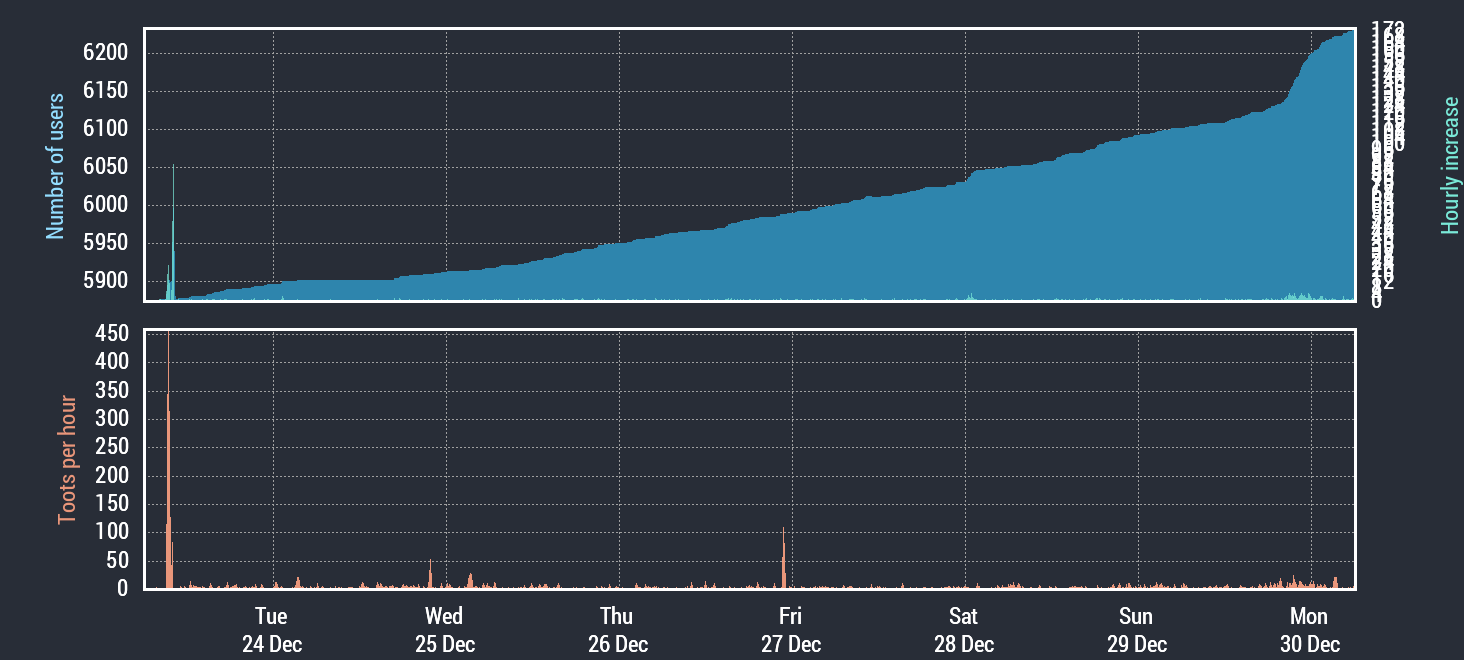Click the 'Tue 24 Dec' date label
This screenshot has height=660, width=1464.
(x=271, y=630)
